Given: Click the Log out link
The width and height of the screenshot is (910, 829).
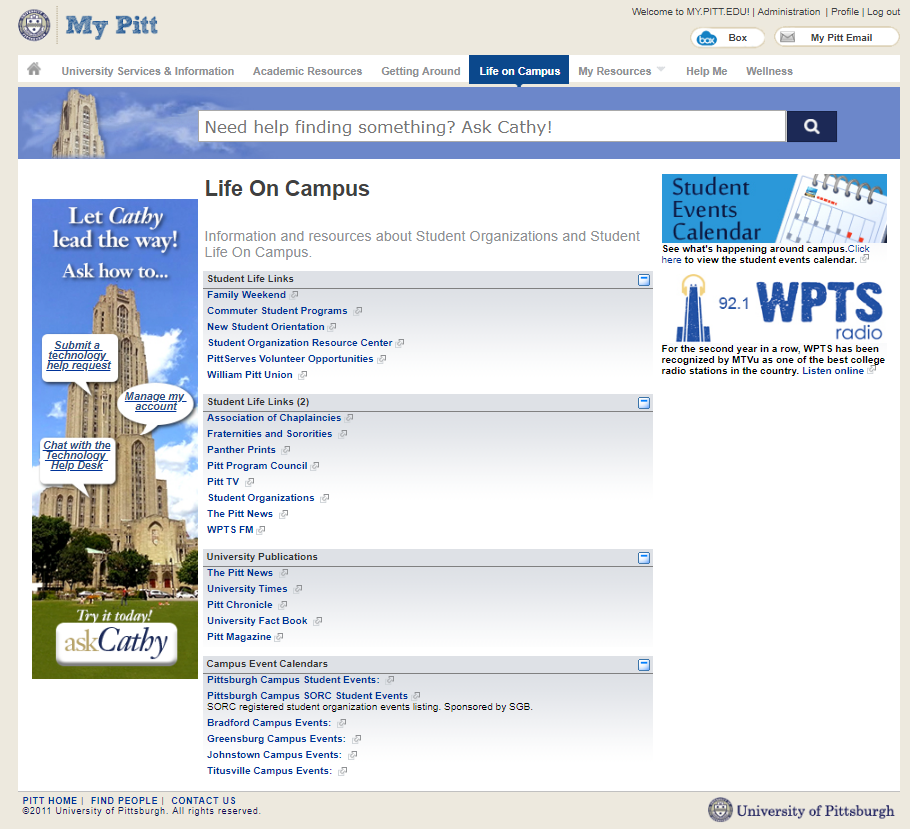Looking at the screenshot, I should (883, 12).
